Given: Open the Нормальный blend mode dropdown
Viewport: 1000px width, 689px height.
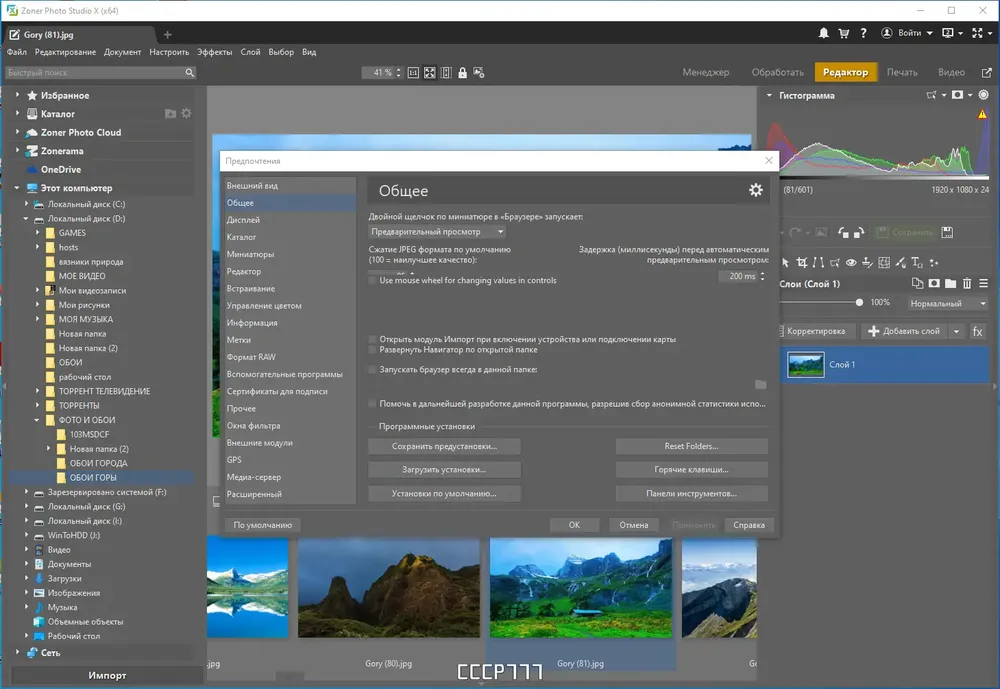Looking at the screenshot, I should tap(948, 303).
